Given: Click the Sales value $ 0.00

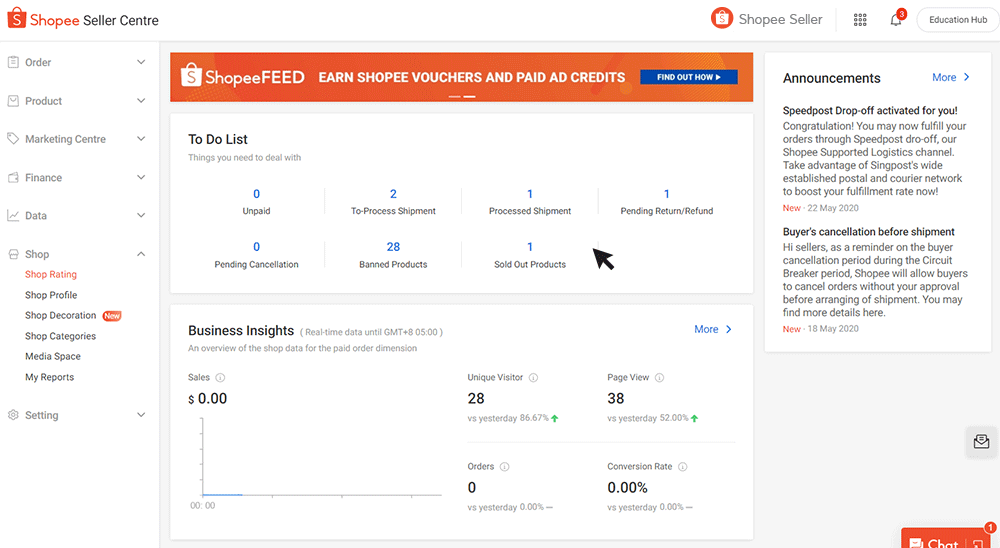Looking at the screenshot, I should click(x=207, y=399).
